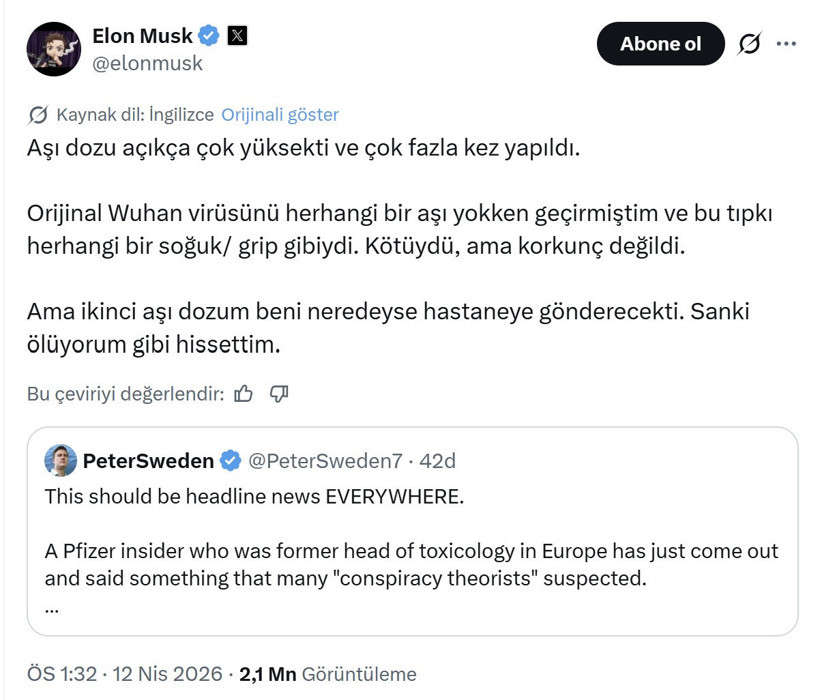Image resolution: width=820 pixels, height=700 pixels.
Task: Open the three-dot more options menu
Action: tap(787, 45)
